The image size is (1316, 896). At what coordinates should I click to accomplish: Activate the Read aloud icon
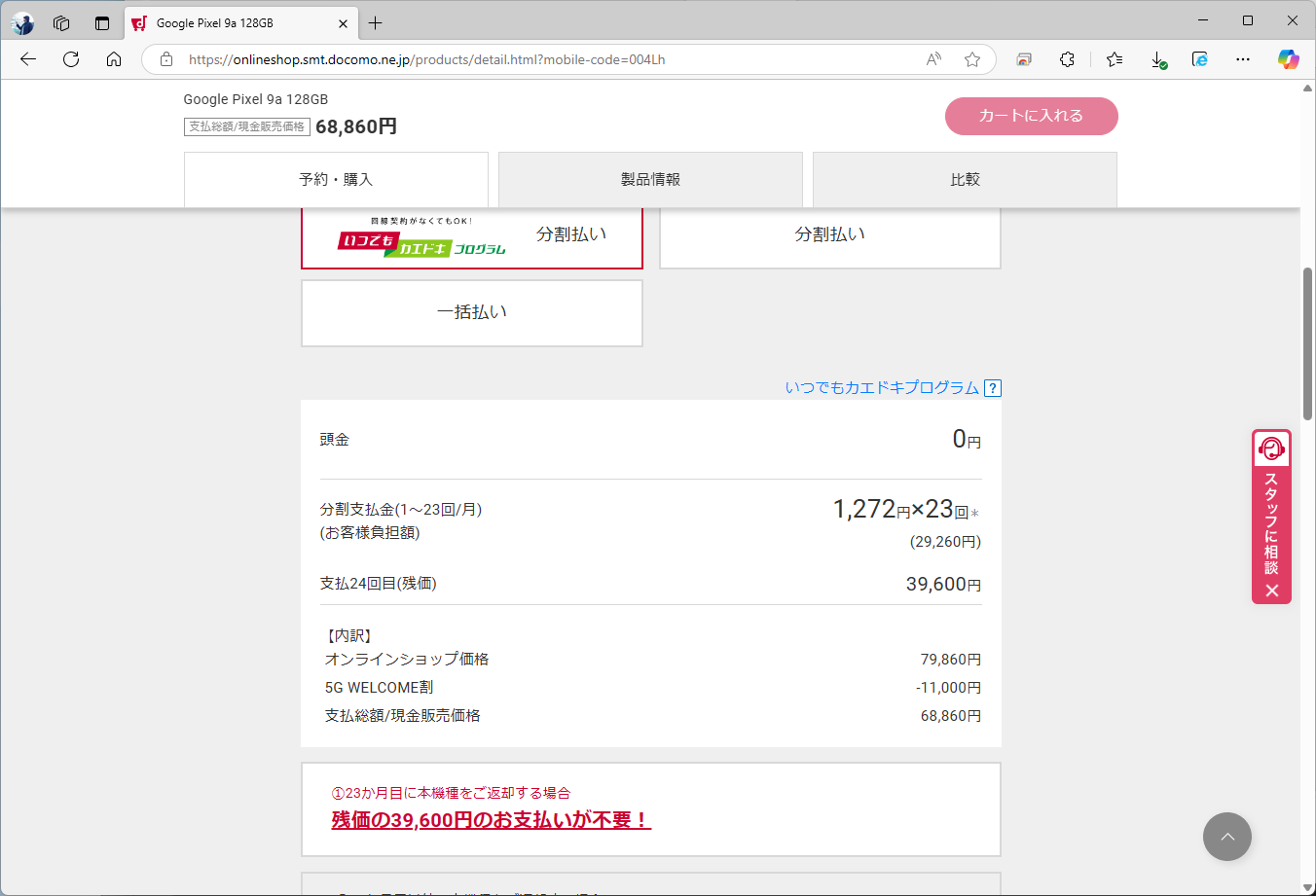pos(933,59)
